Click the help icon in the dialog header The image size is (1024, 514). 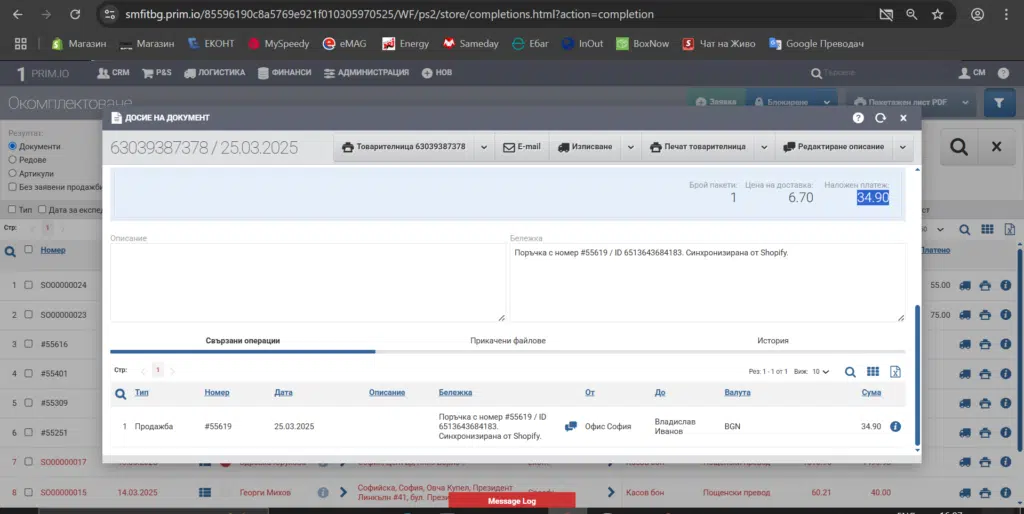coord(858,118)
